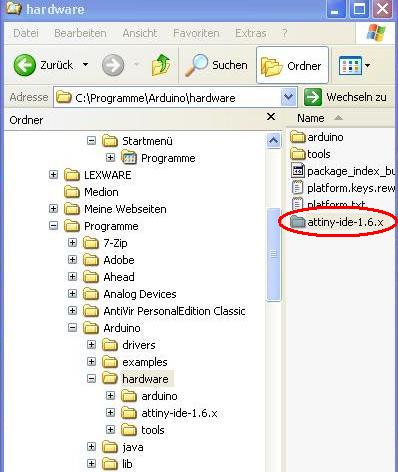Open the Suchen search tool
398x472 pixels.
pos(216,65)
